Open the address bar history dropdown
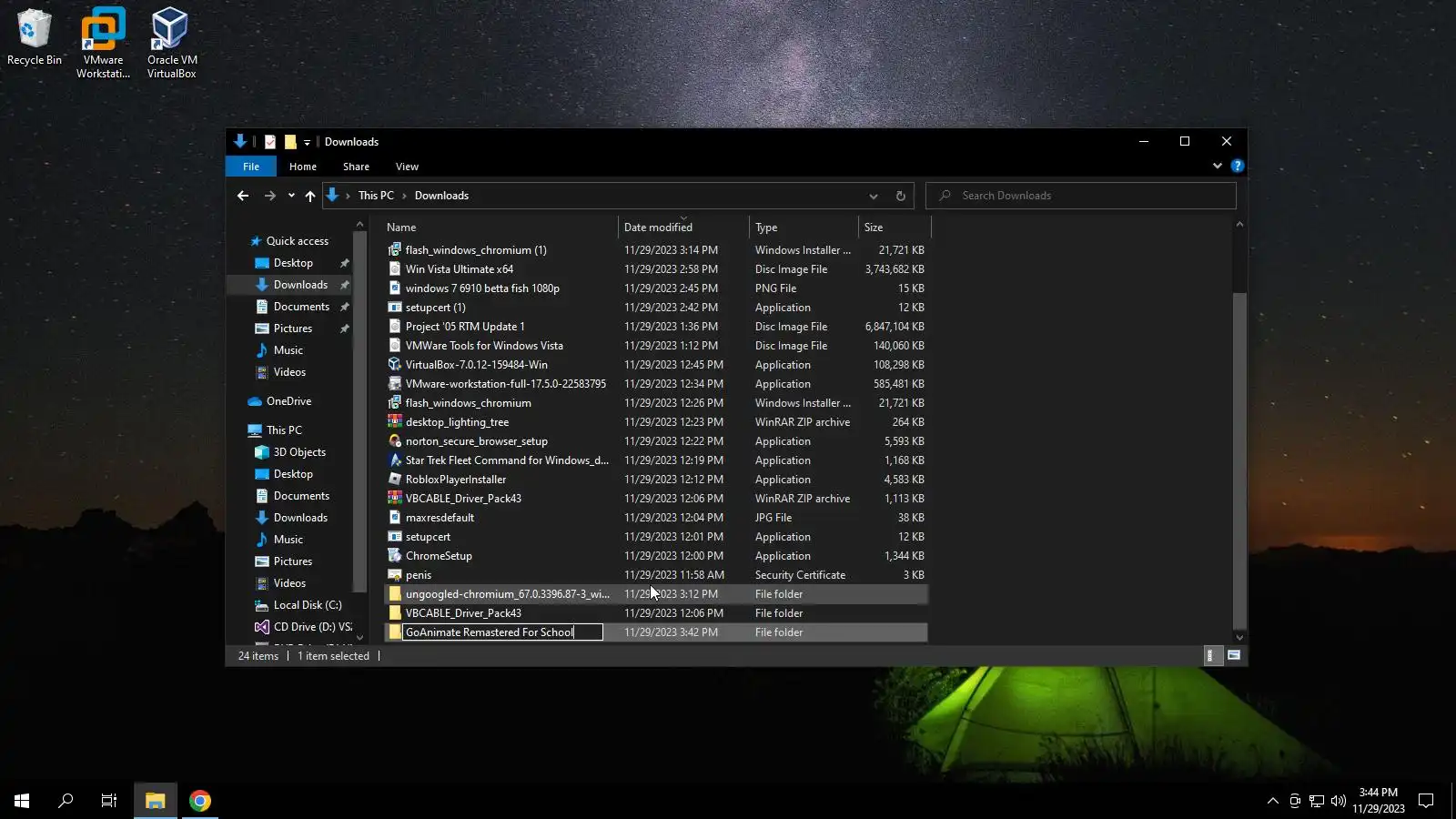This screenshot has height=819, width=1456. (x=874, y=196)
